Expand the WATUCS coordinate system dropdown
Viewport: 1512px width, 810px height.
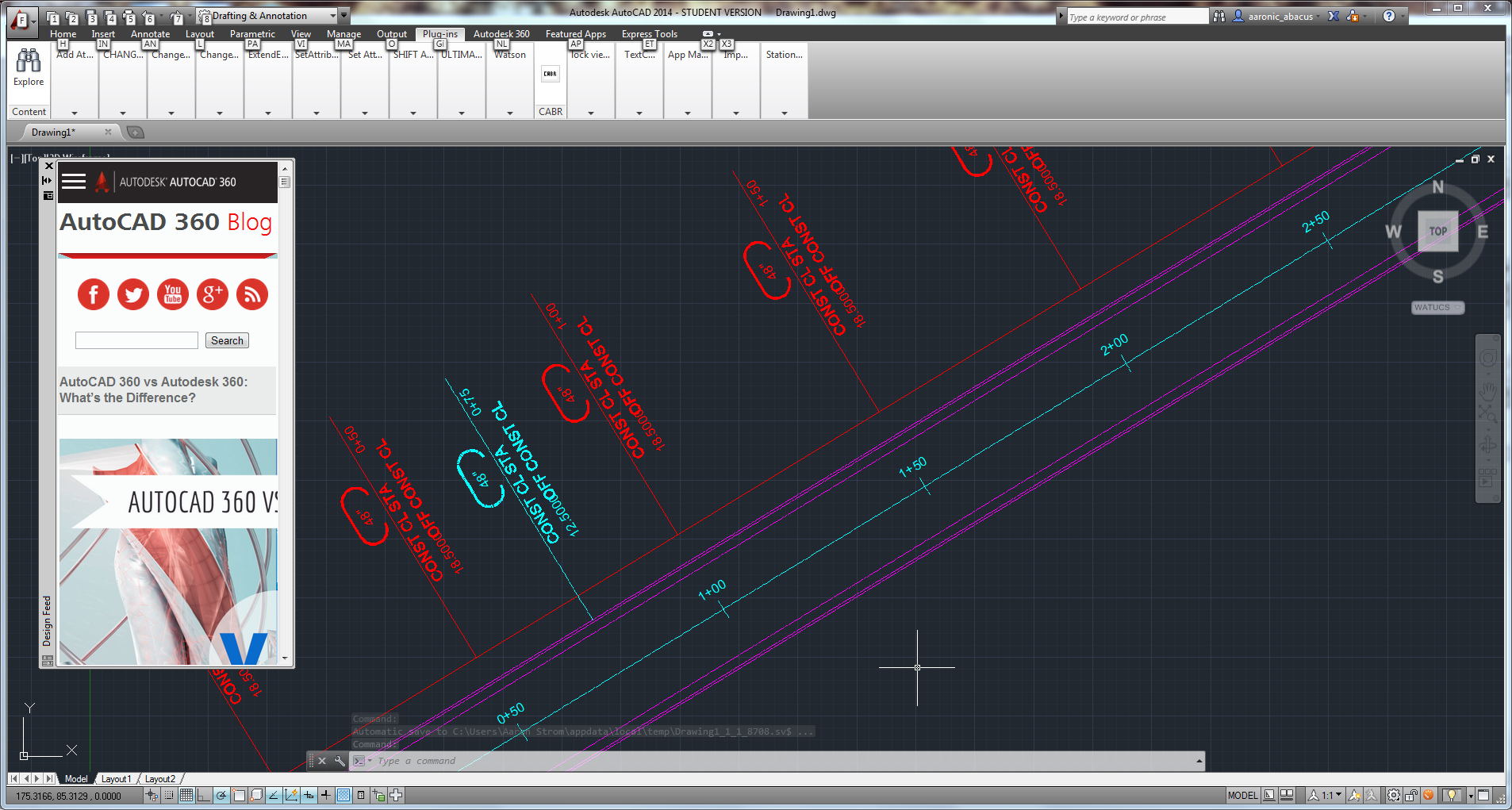pyautogui.click(x=1437, y=308)
